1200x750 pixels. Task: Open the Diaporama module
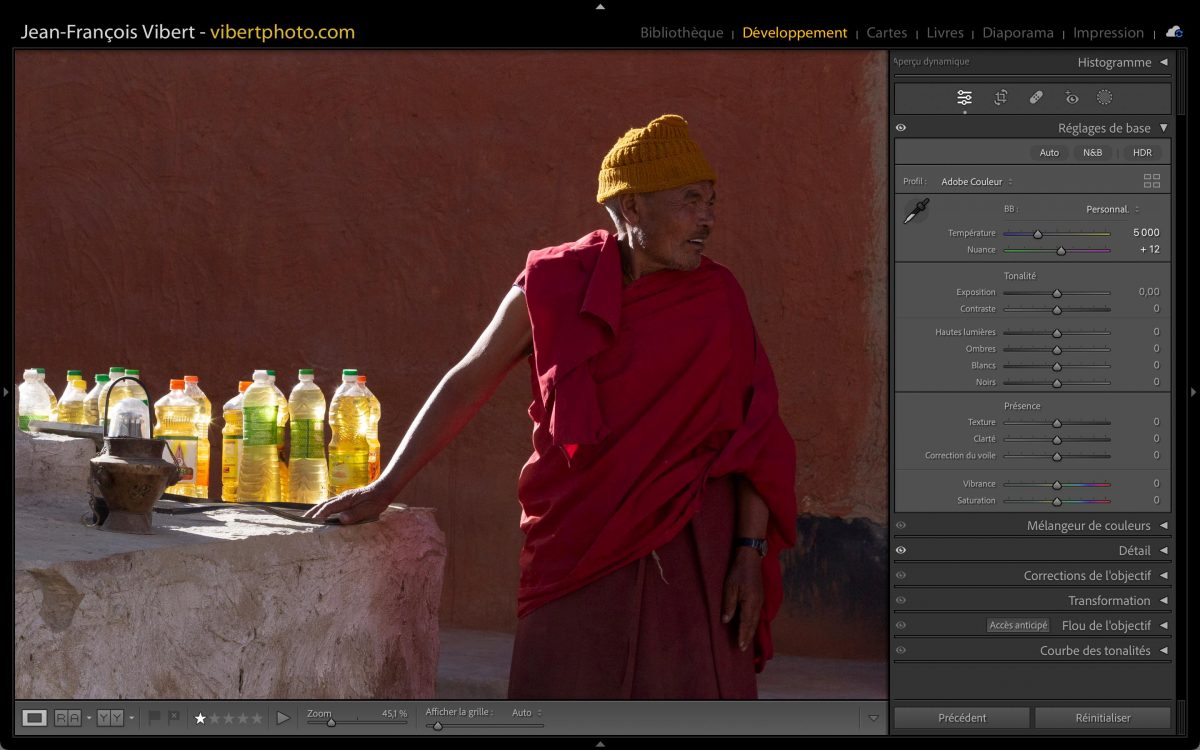1018,32
